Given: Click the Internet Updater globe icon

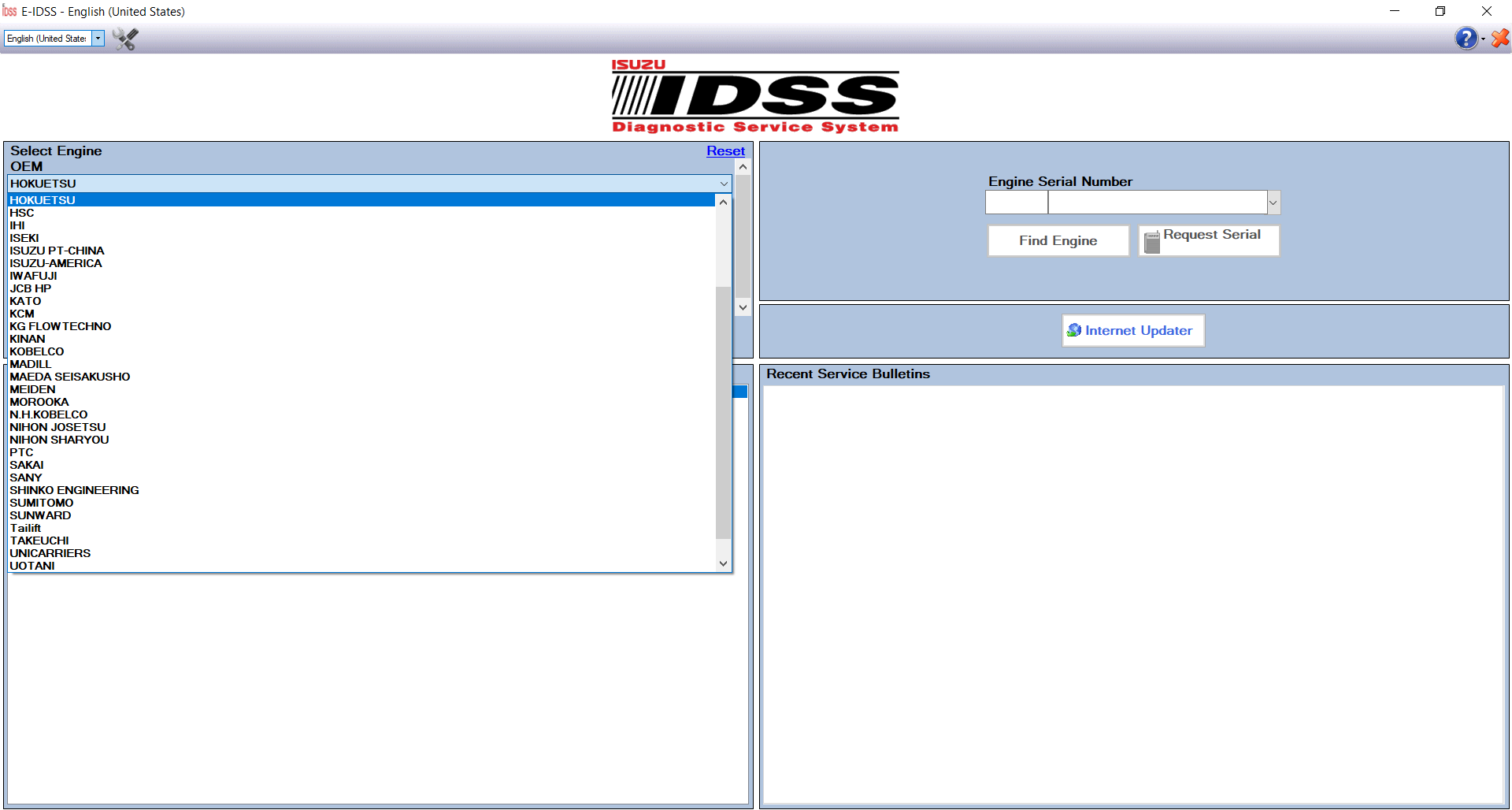Looking at the screenshot, I should [1073, 330].
